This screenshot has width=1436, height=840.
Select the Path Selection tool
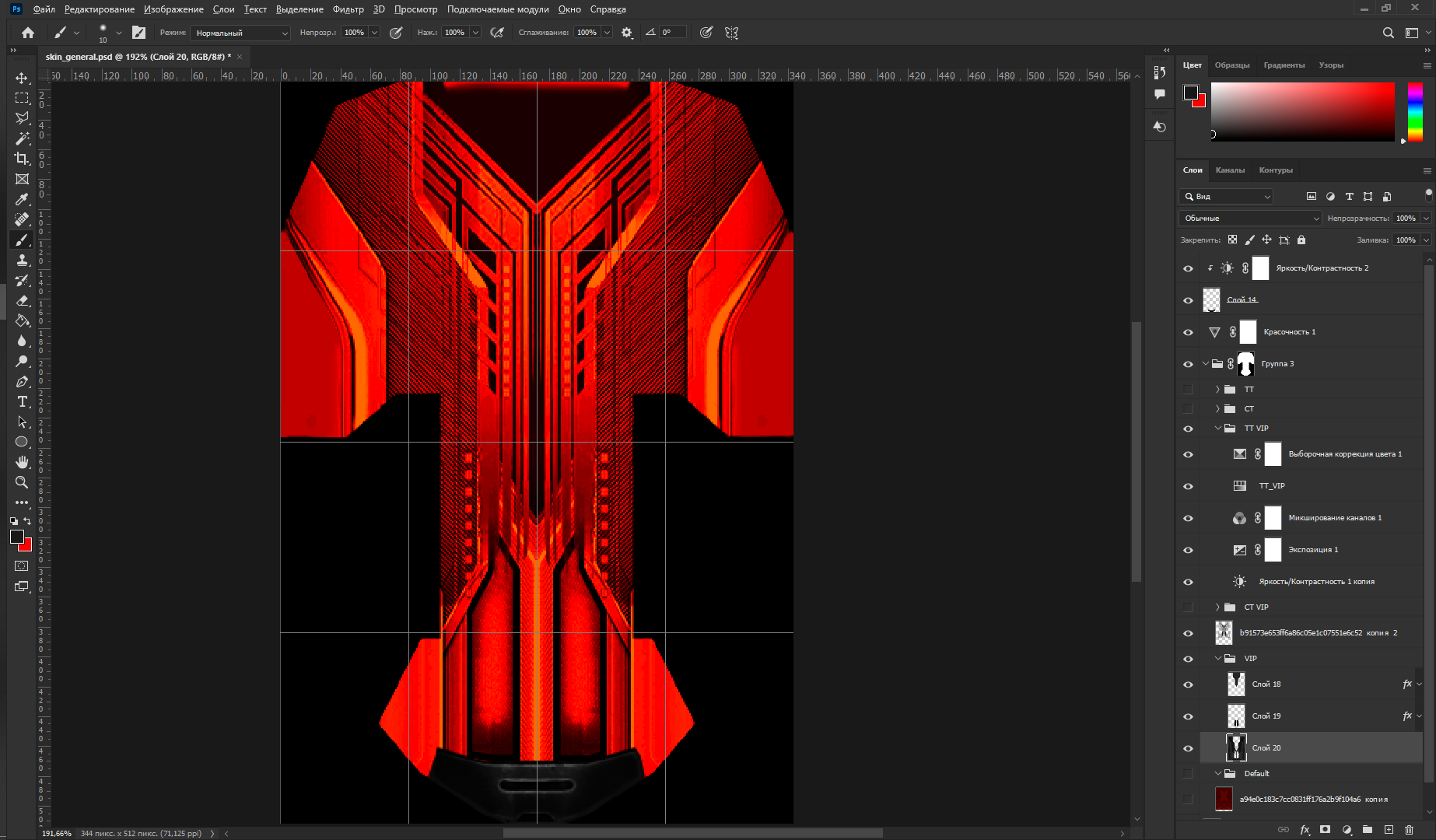coord(22,422)
